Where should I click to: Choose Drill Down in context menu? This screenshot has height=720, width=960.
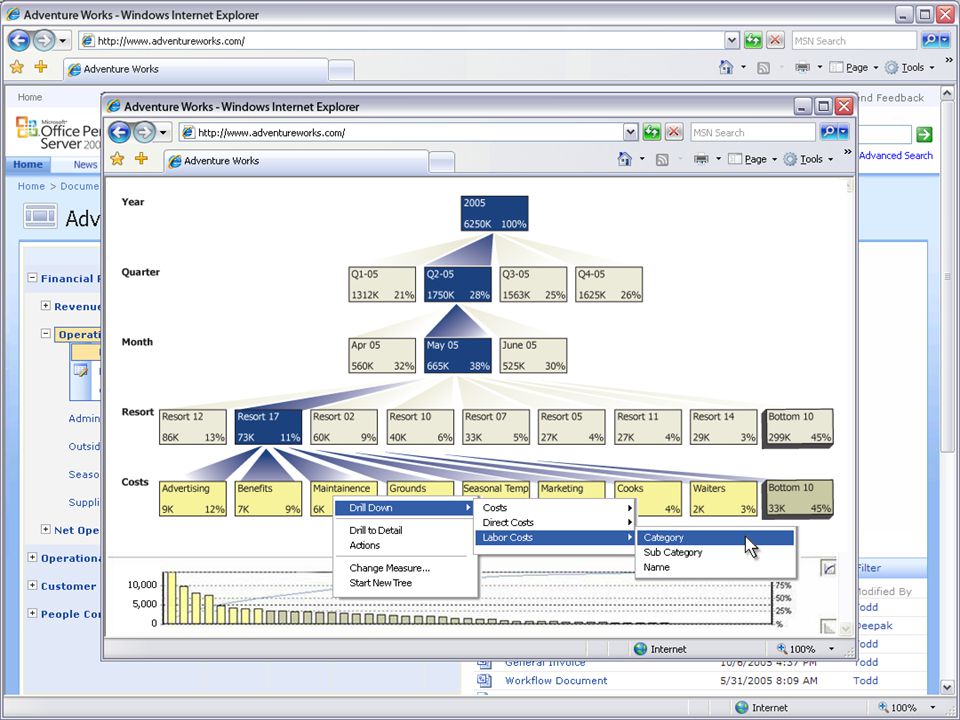[x=405, y=508]
